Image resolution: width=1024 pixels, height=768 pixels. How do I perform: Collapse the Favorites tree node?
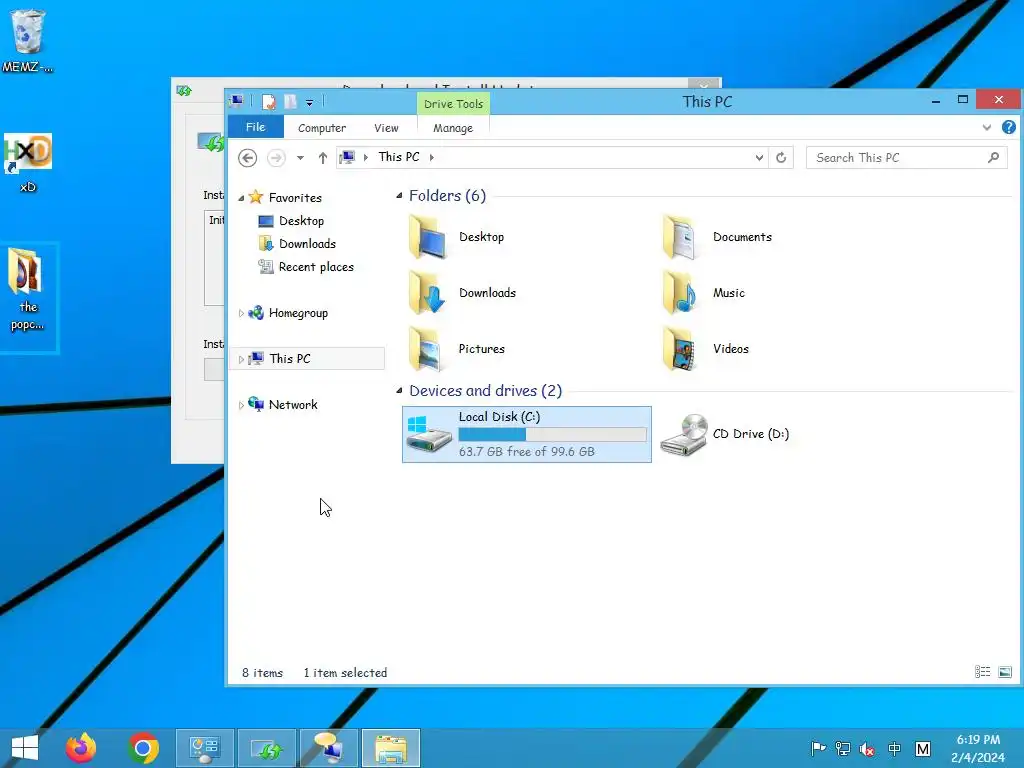point(241,198)
